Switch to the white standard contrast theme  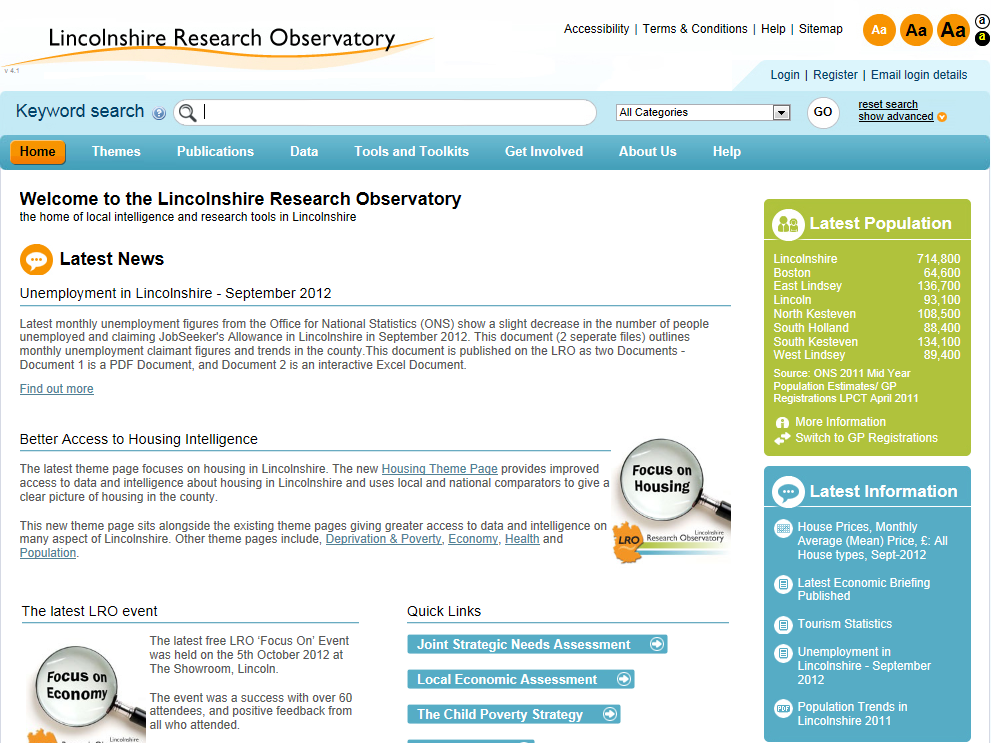click(982, 21)
